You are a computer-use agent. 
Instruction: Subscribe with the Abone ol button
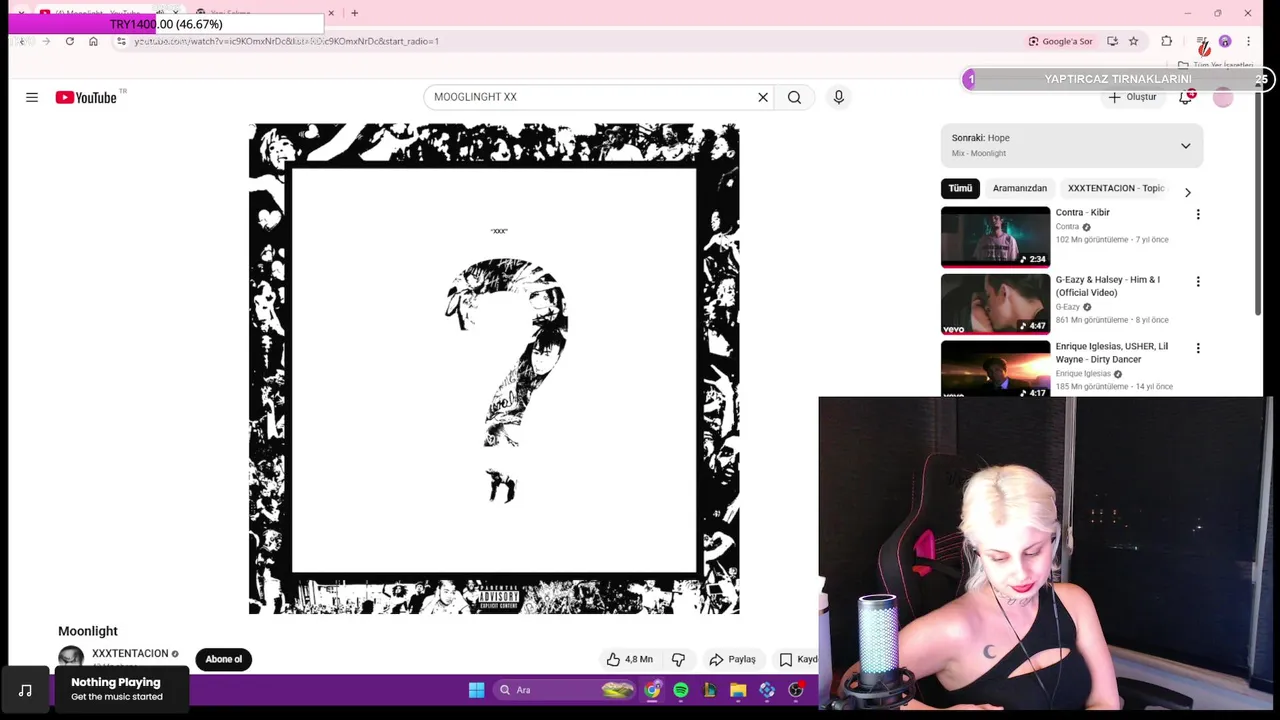tap(224, 659)
